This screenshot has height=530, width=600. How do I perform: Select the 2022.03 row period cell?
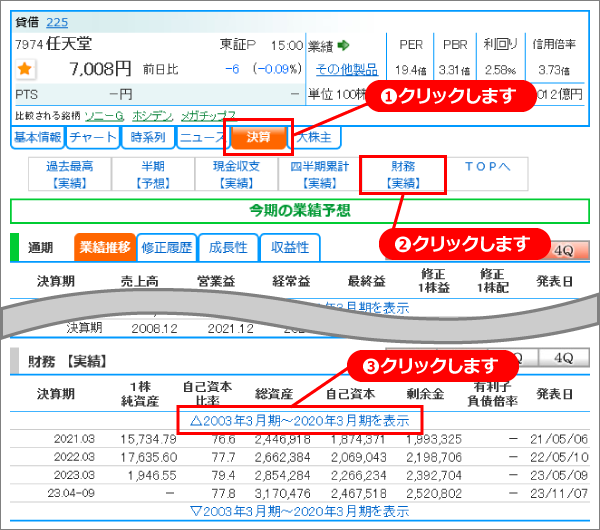(74, 457)
